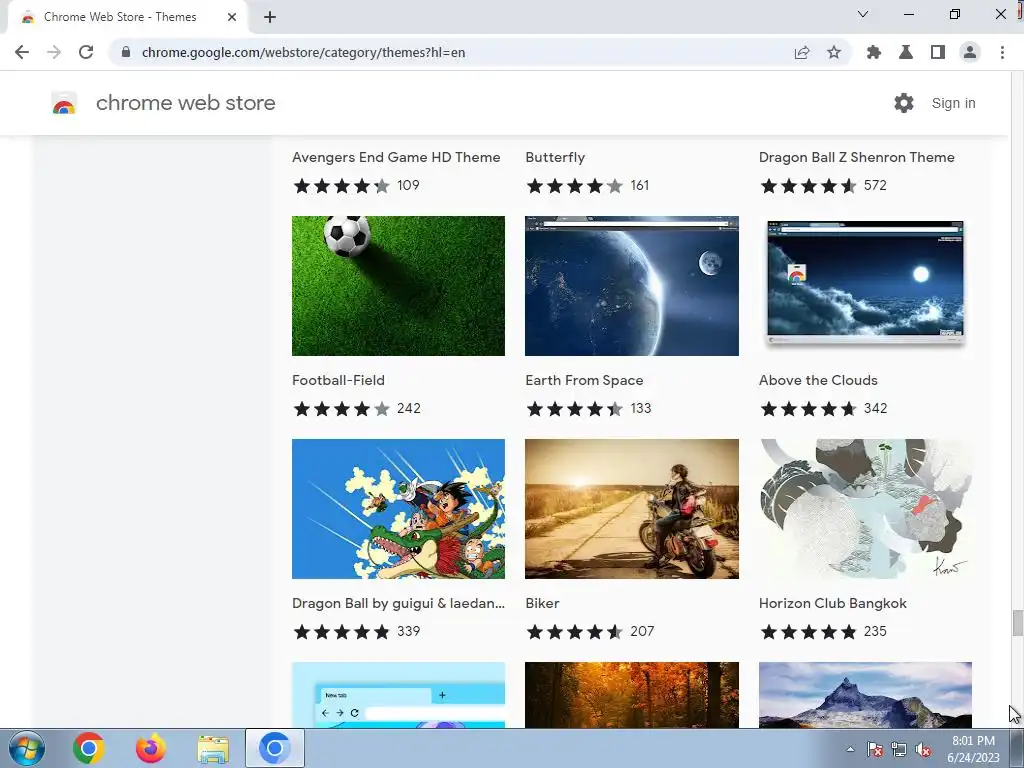Open a new tab with plus button
This screenshot has height=768, width=1024.
[x=270, y=17]
